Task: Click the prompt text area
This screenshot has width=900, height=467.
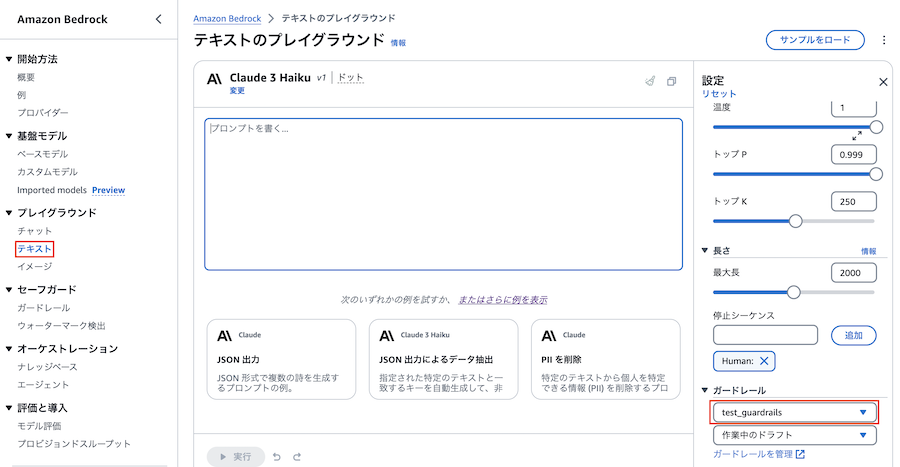Action: pyautogui.click(x=444, y=194)
